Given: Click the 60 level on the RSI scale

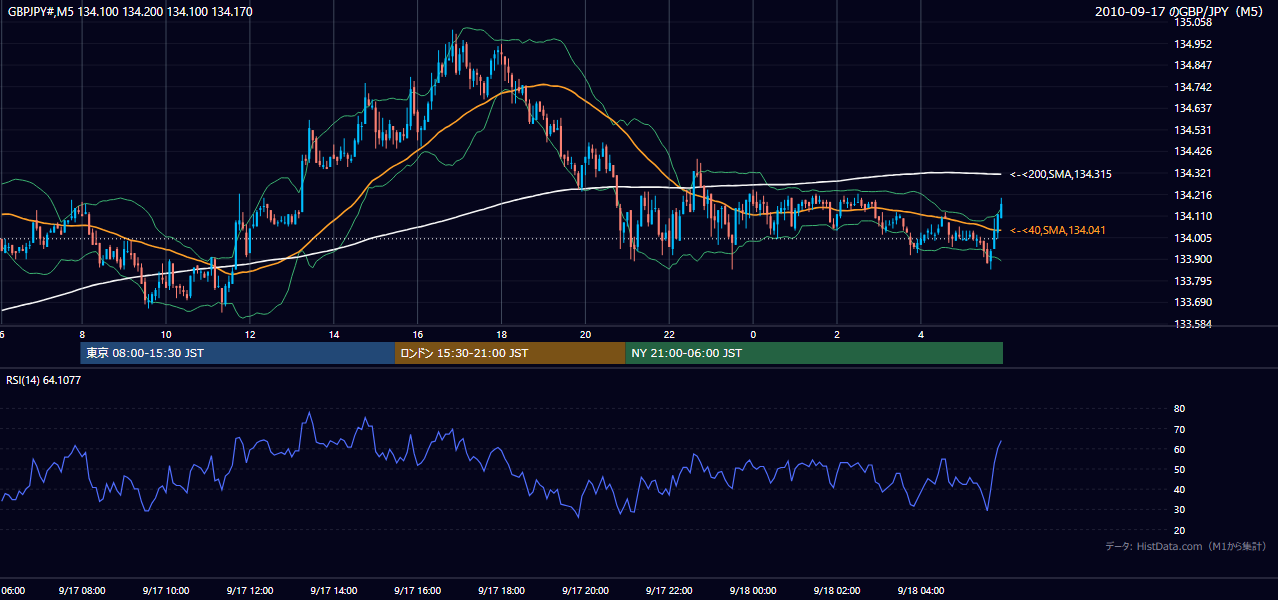Looking at the screenshot, I should [1179, 449].
